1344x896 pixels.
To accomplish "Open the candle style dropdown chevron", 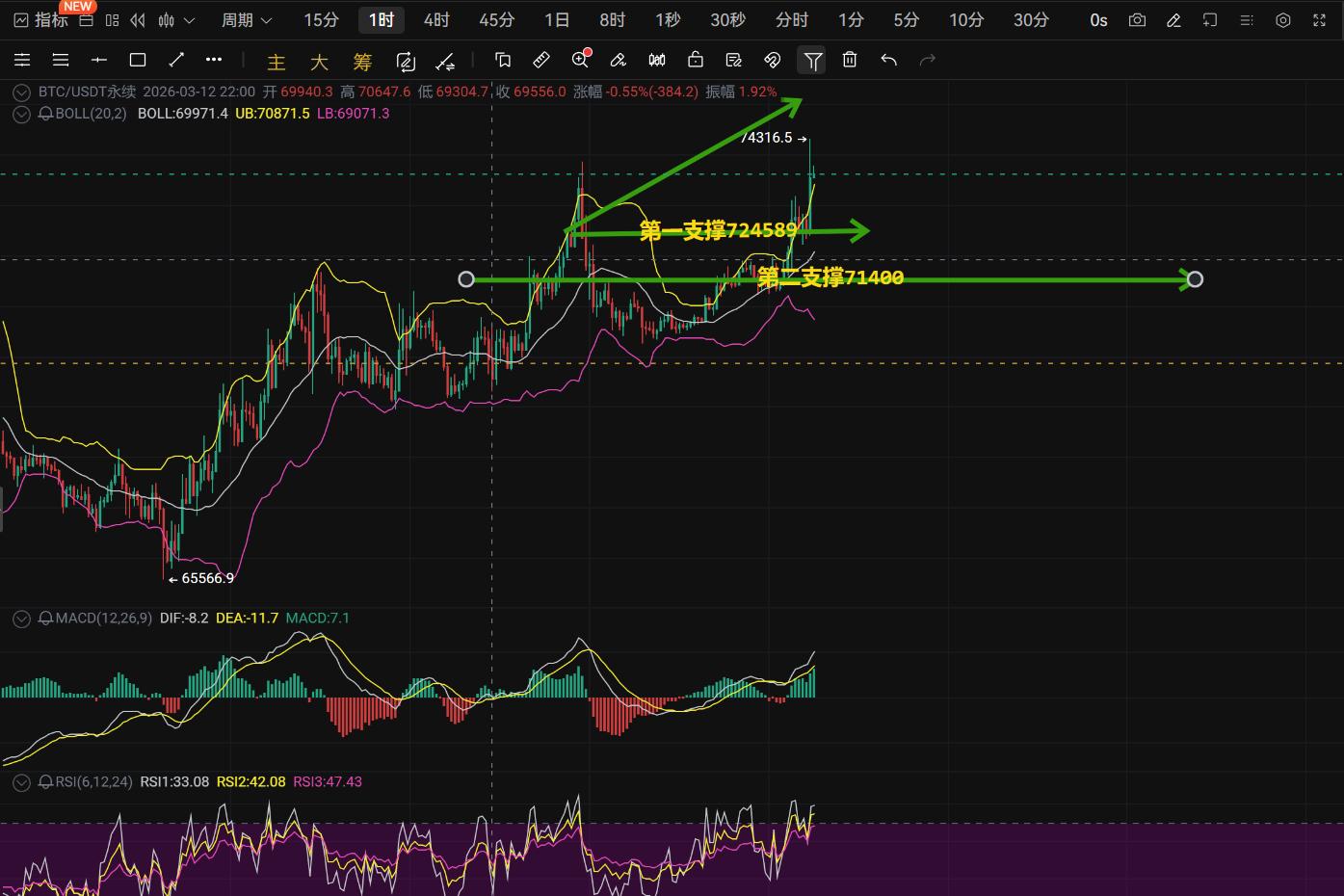I will coord(187,19).
